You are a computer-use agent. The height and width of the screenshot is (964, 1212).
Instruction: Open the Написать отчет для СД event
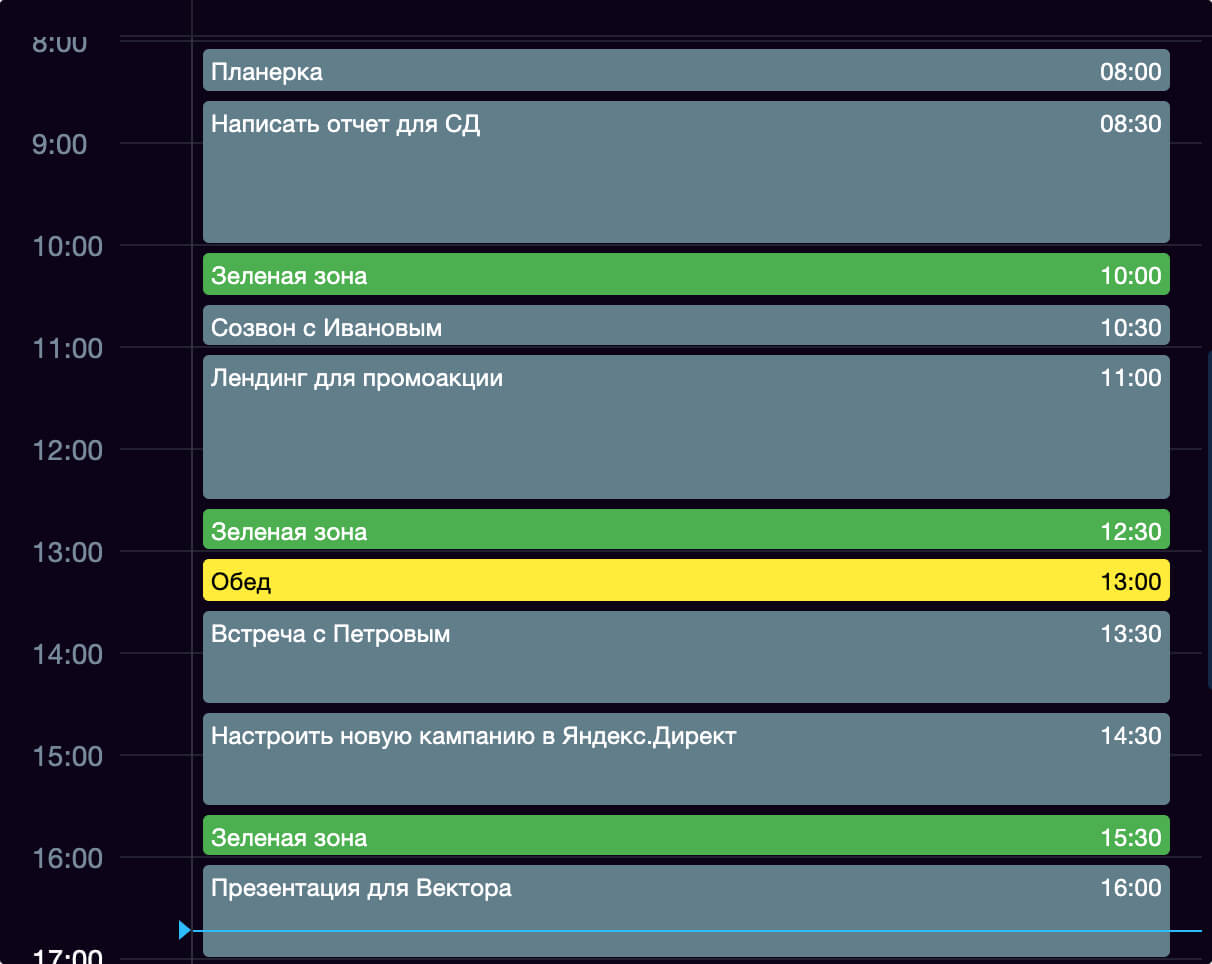686,172
